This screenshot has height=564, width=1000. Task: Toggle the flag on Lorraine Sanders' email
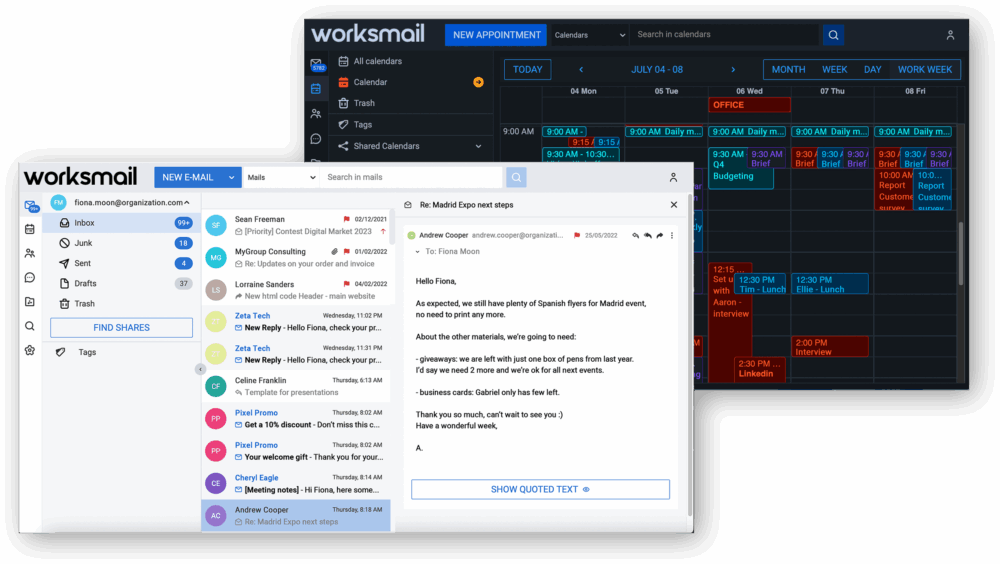click(x=345, y=284)
